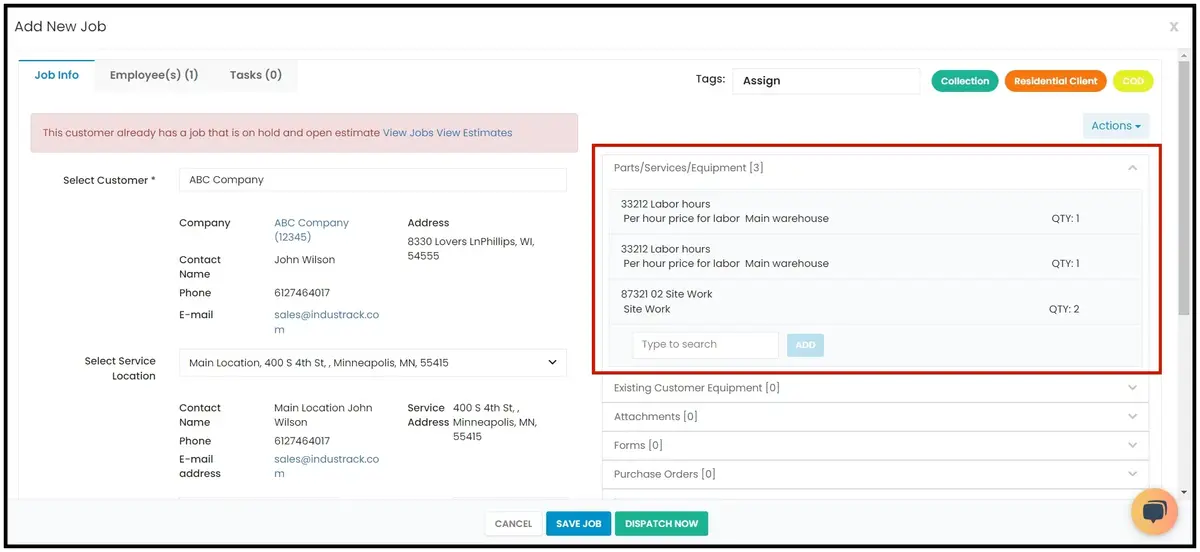This screenshot has width=1200, height=552.
Task: Click the customer sales@industrack.com email link
Action: pyautogui.click(x=326, y=322)
